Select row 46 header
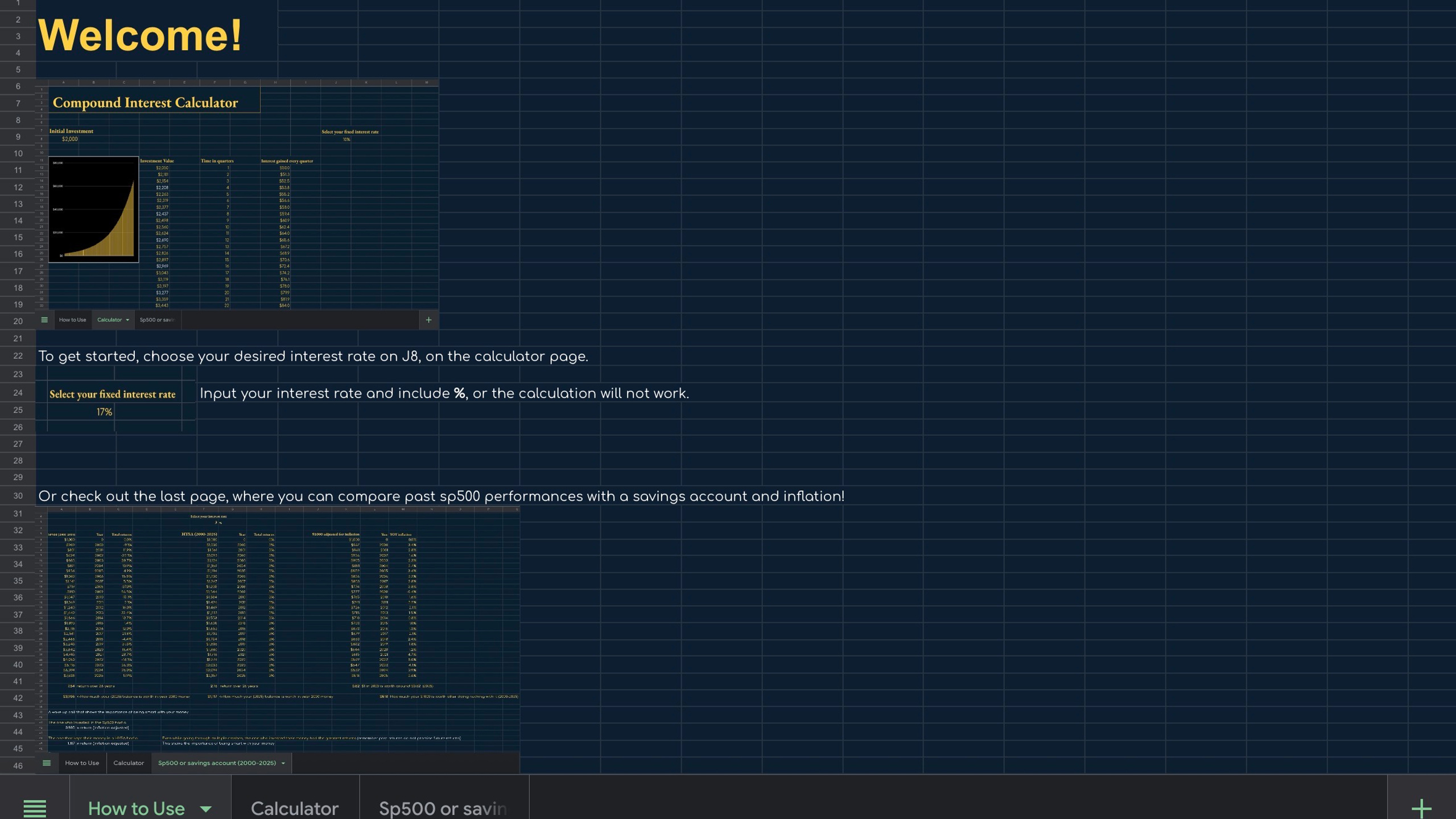The height and width of the screenshot is (819, 1456). (x=18, y=766)
